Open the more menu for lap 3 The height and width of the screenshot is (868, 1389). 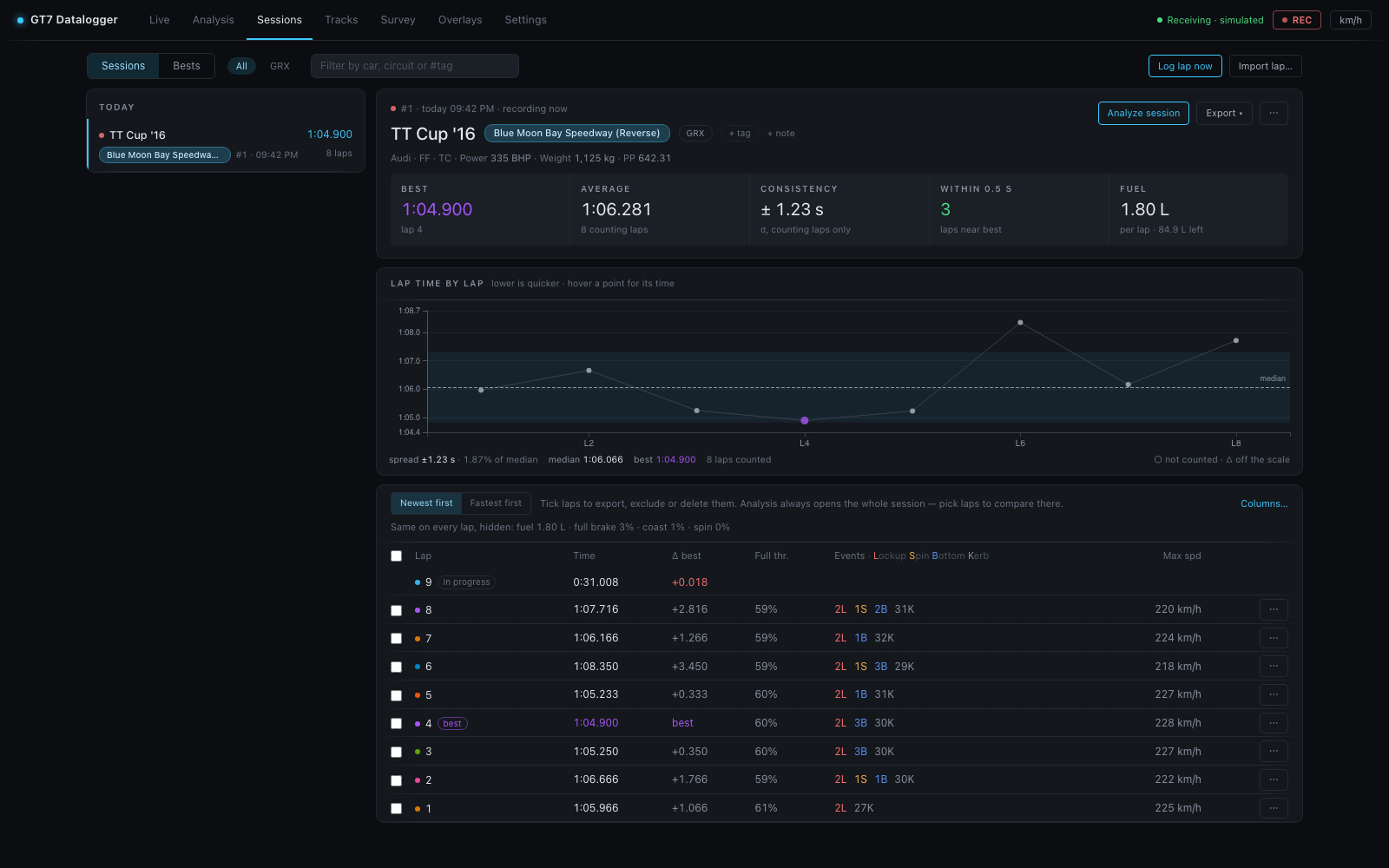(1274, 752)
